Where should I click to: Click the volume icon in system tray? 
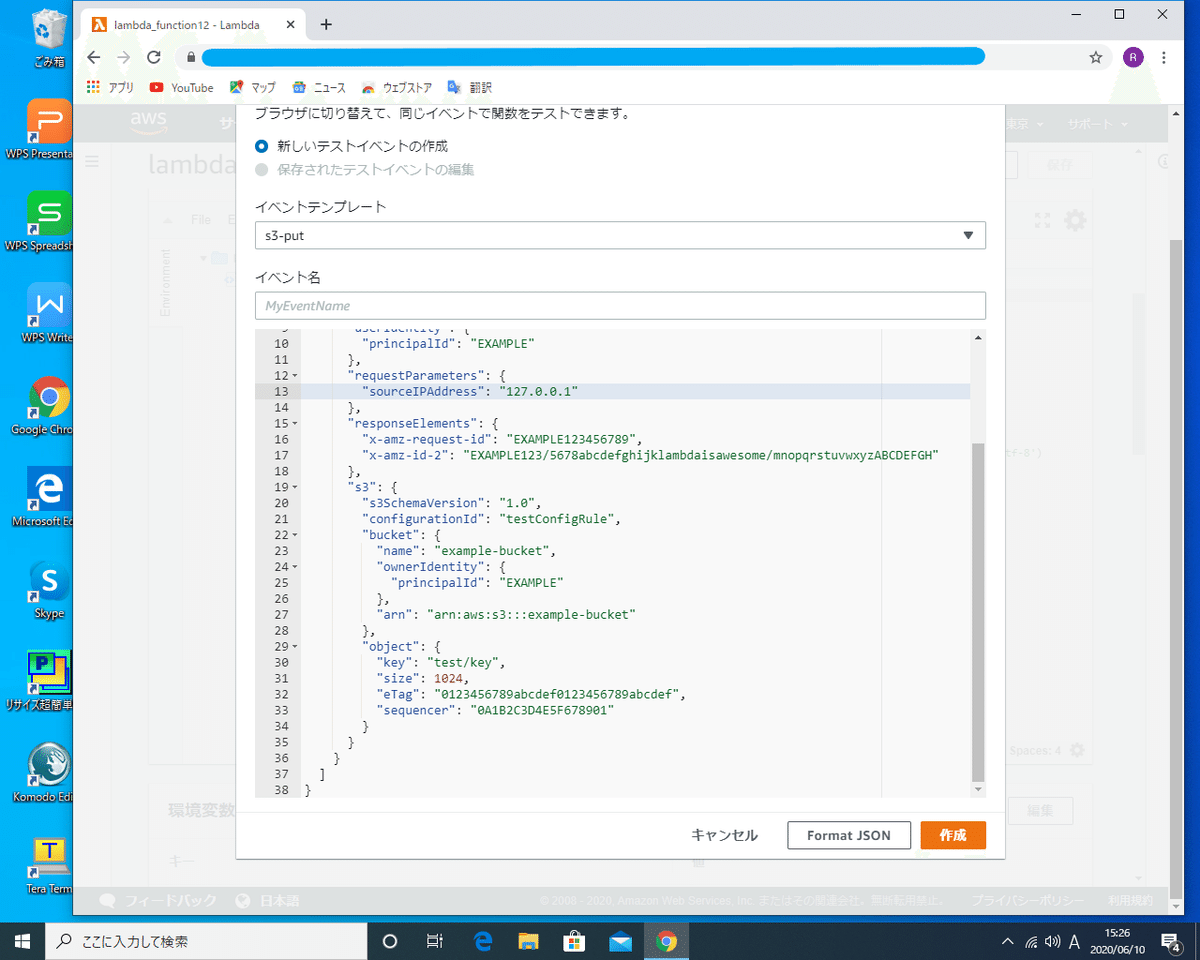pyautogui.click(x=1052, y=941)
